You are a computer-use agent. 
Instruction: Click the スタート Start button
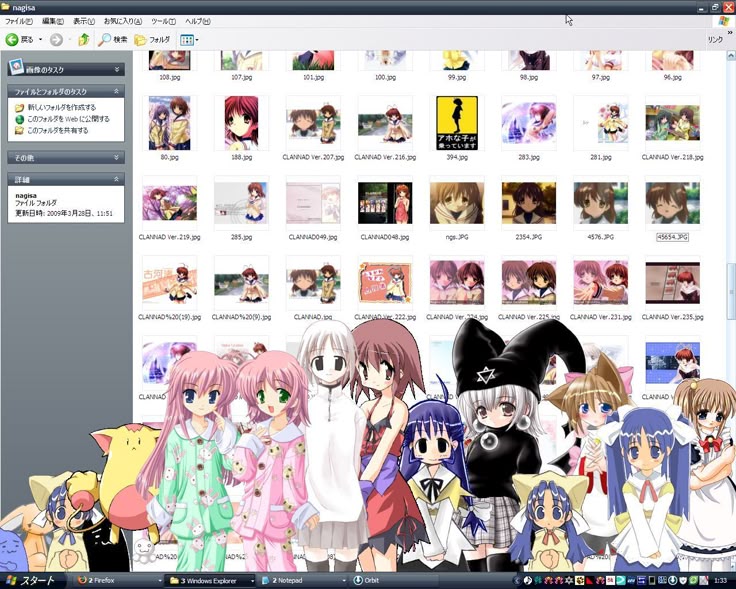tap(31, 580)
